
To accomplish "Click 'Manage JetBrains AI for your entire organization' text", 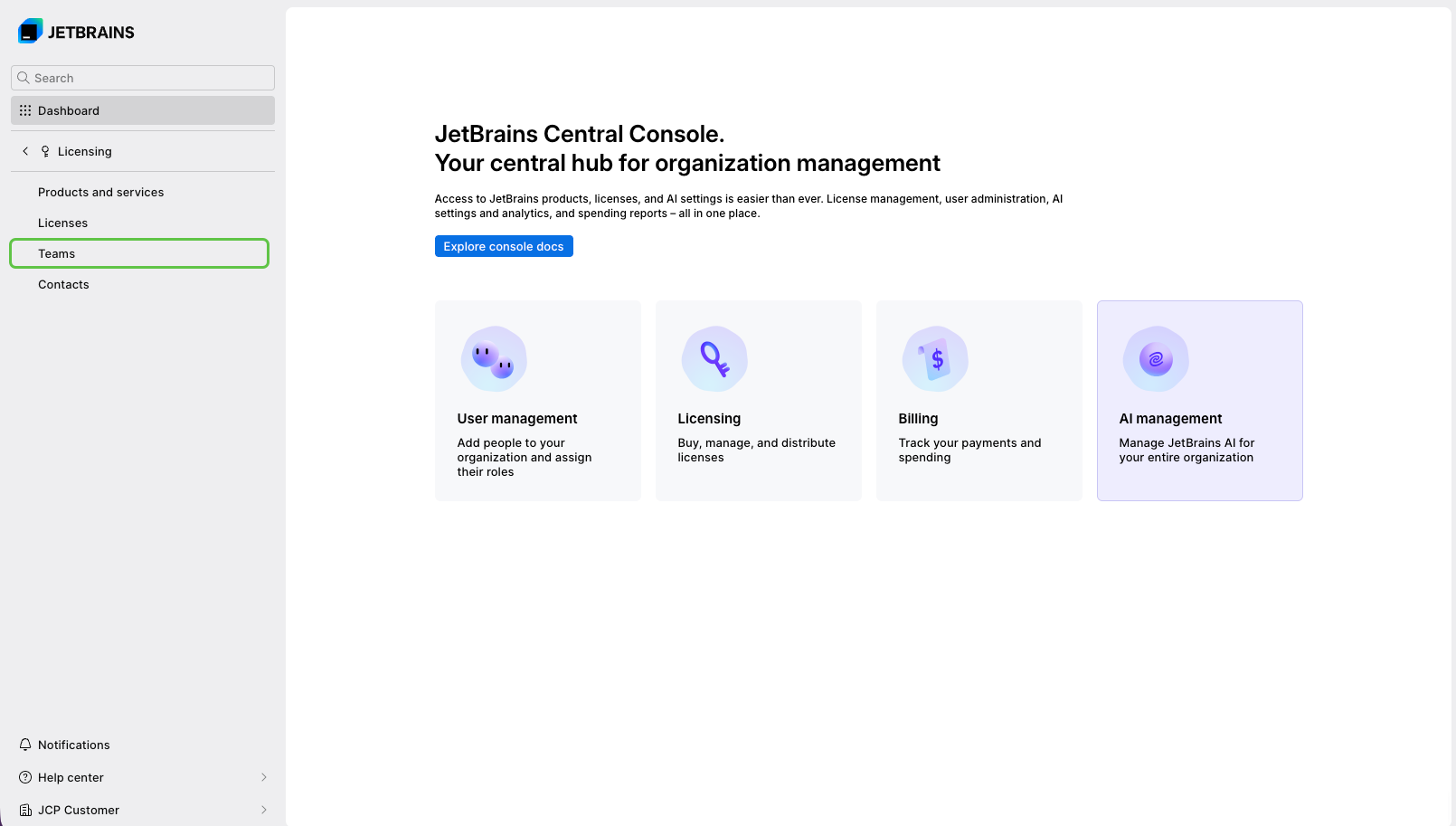I will click(x=1187, y=450).
